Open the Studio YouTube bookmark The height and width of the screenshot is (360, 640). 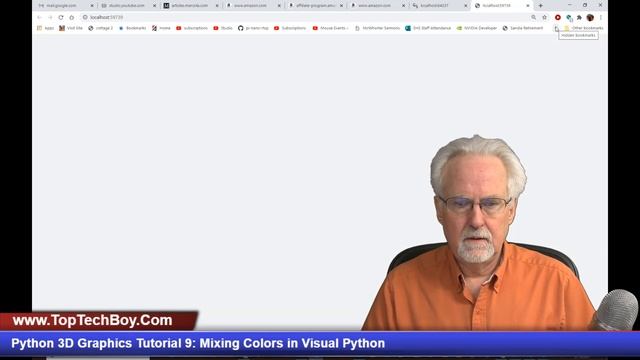pyautogui.click(x=223, y=28)
